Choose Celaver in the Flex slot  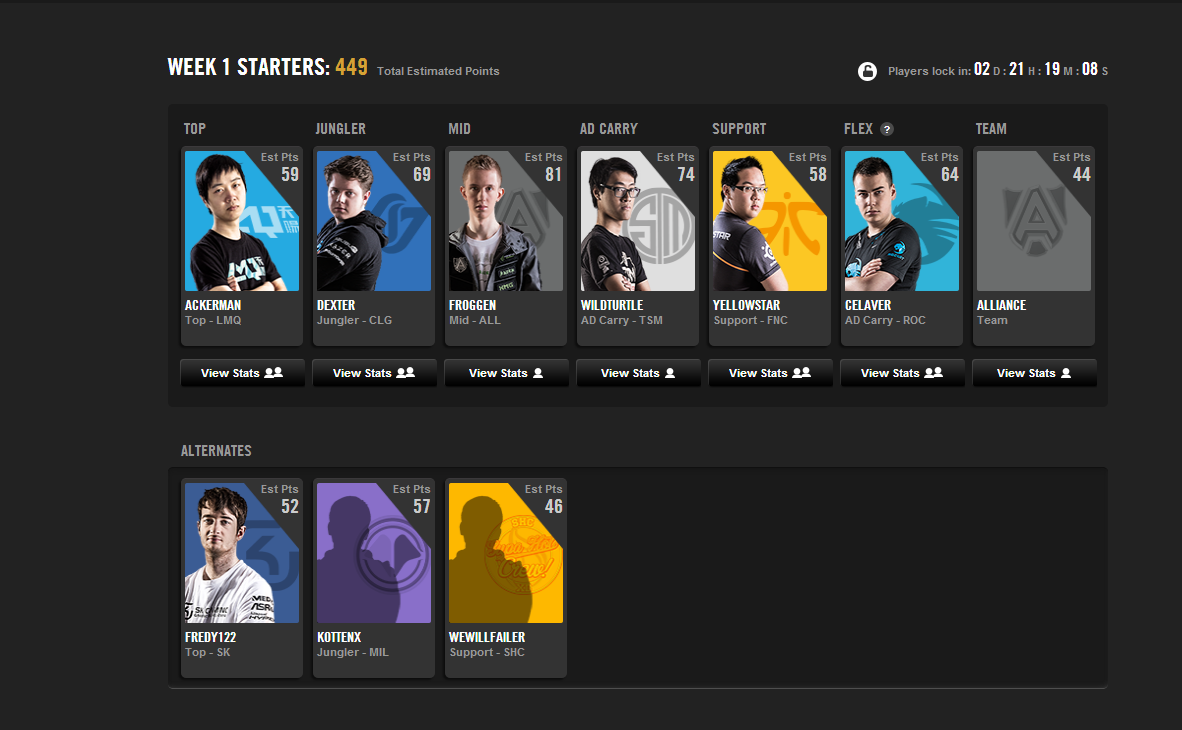coord(902,246)
